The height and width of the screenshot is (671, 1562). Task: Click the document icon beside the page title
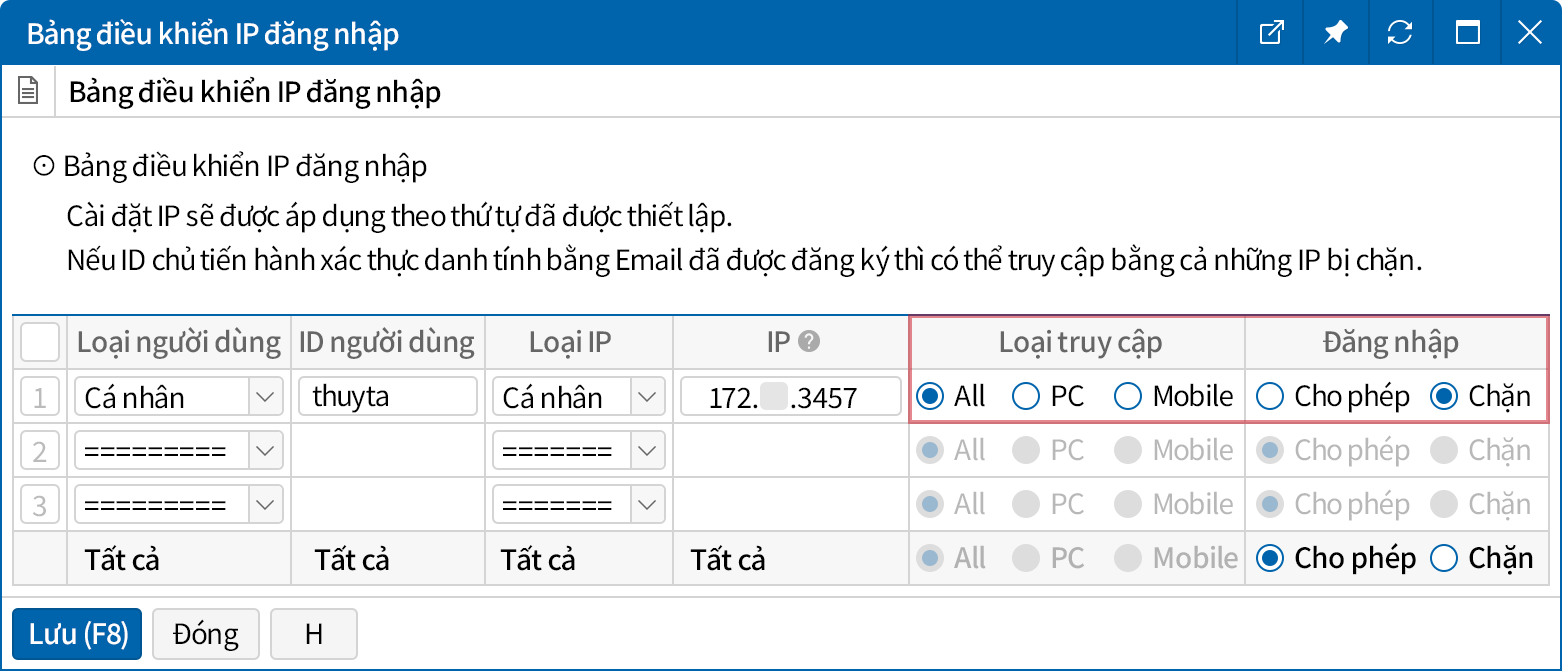pyautogui.click(x=29, y=92)
